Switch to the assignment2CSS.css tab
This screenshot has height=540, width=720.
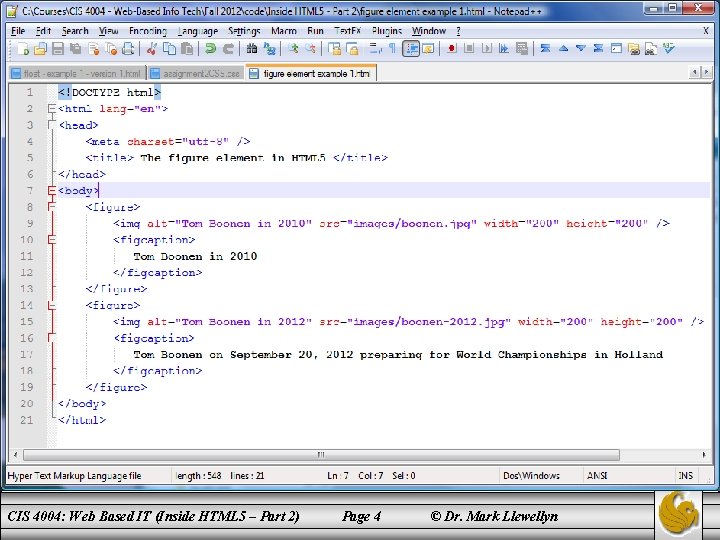pos(197,73)
